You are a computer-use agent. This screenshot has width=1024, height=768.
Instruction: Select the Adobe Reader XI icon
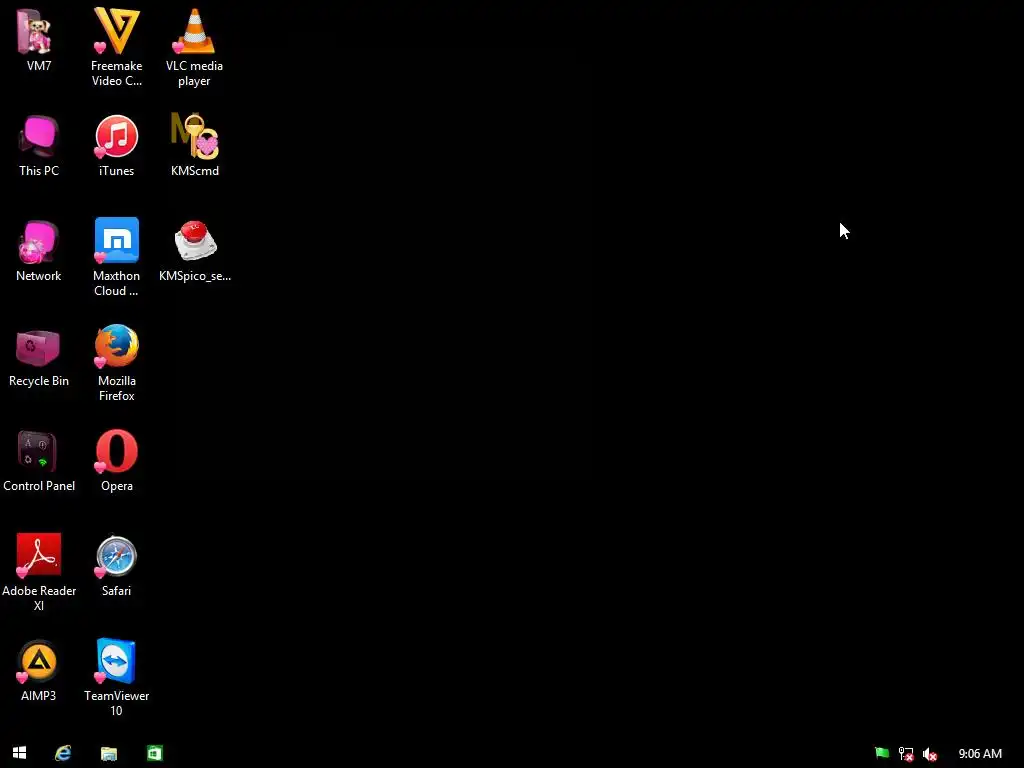click(39, 555)
